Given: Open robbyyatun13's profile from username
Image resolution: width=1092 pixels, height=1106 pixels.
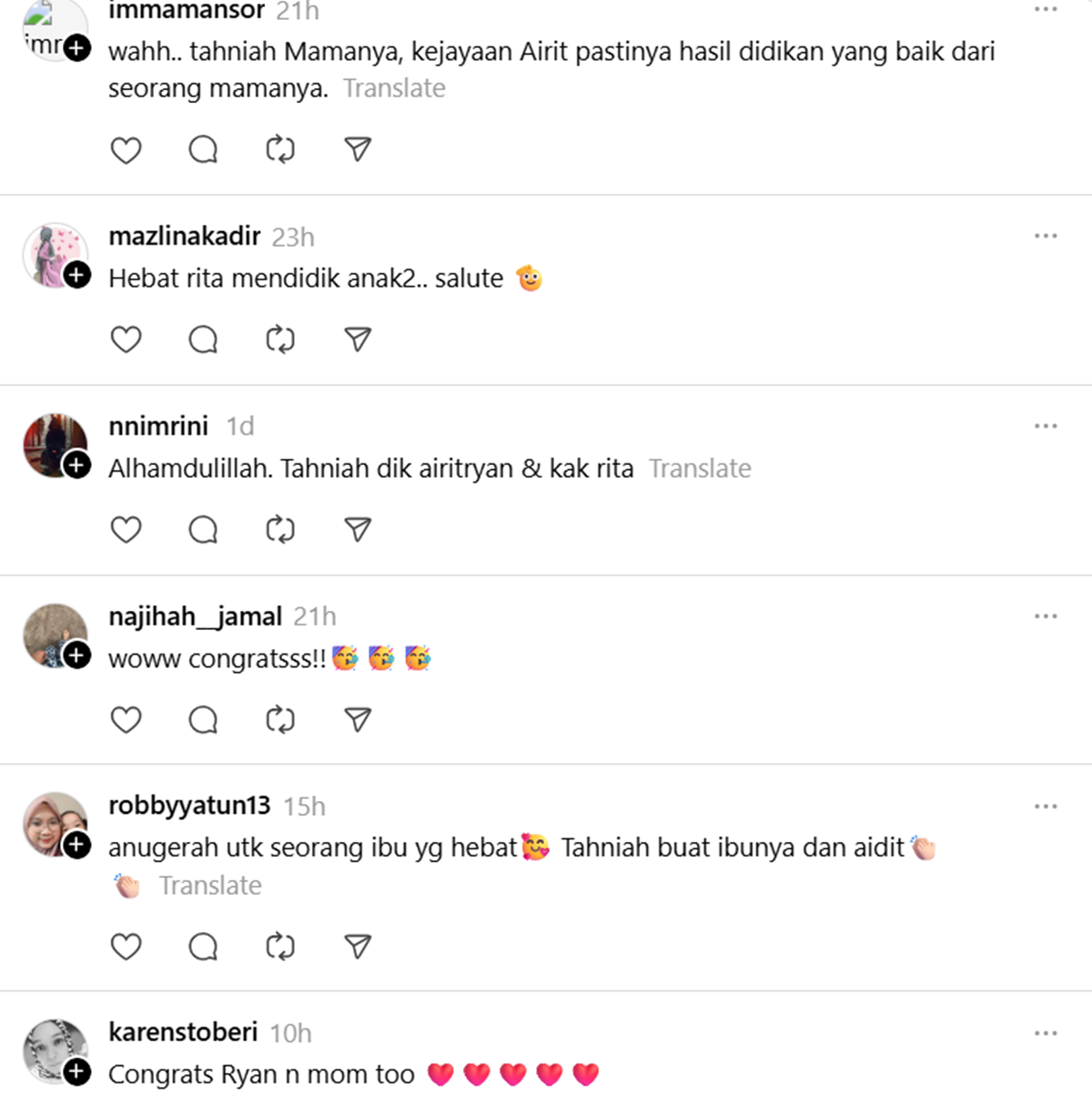Looking at the screenshot, I should (189, 806).
